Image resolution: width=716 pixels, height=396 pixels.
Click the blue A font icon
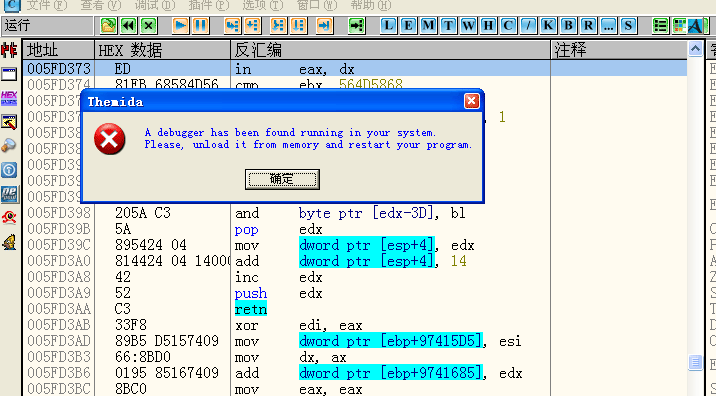click(695, 25)
